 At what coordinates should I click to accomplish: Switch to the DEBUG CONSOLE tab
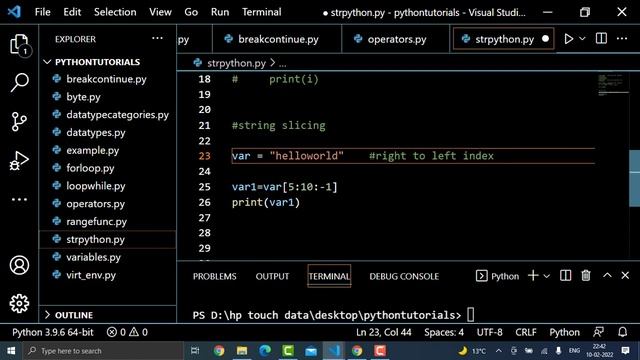pos(404,276)
